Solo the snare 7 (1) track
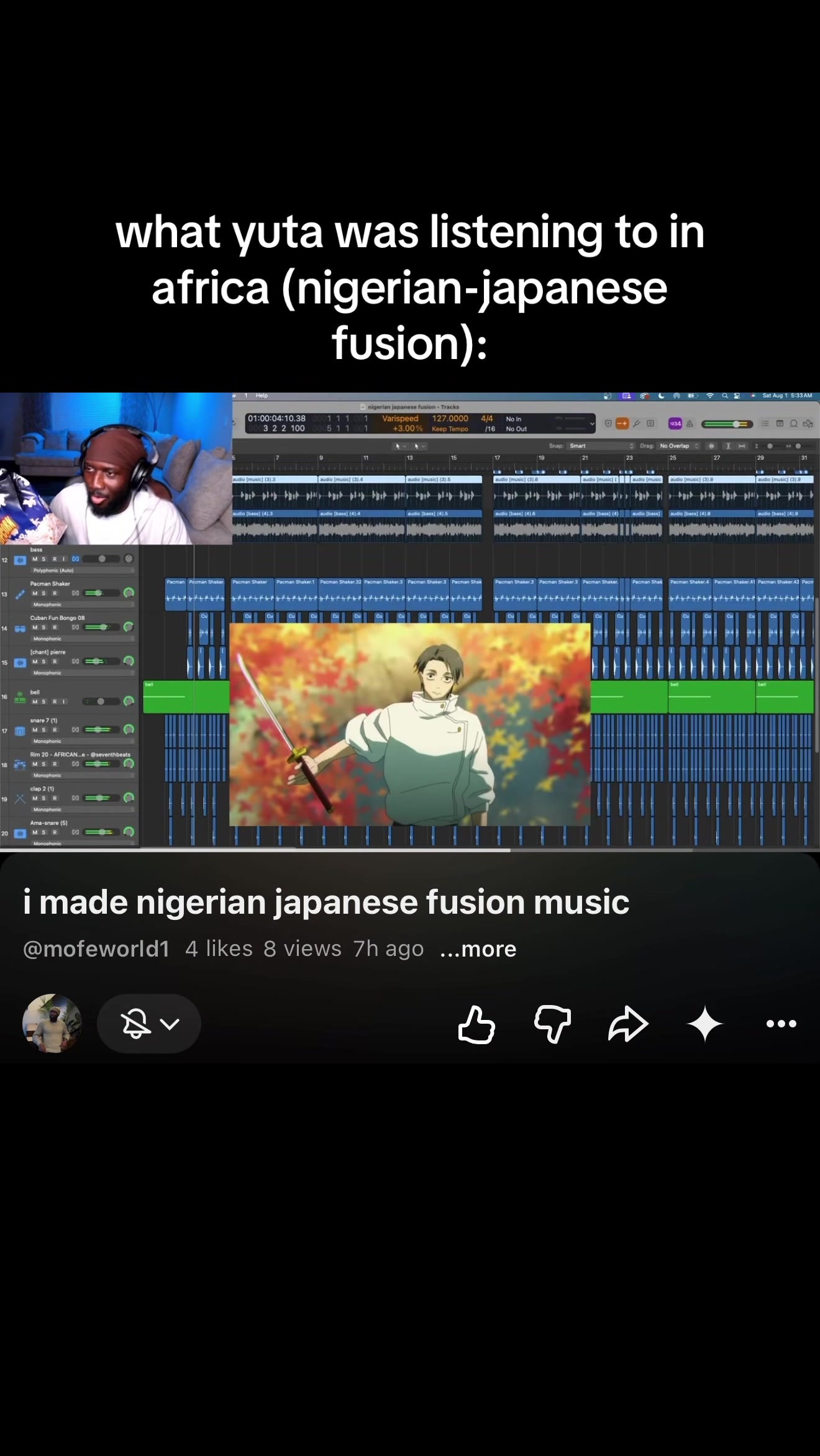Viewport: 820px width, 1456px height. (x=43, y=730)
